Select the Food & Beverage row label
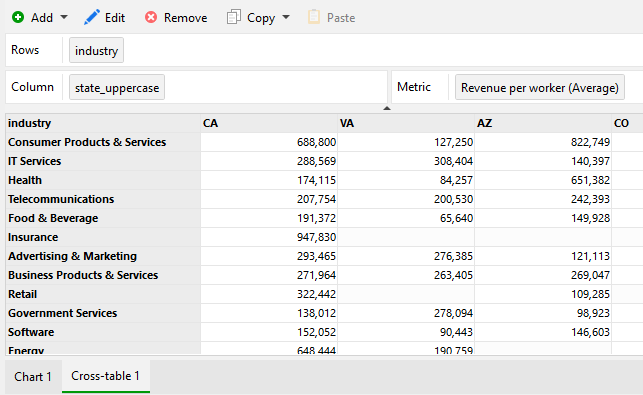This screenshot has height=395, width=643. (x=103, y=218)
